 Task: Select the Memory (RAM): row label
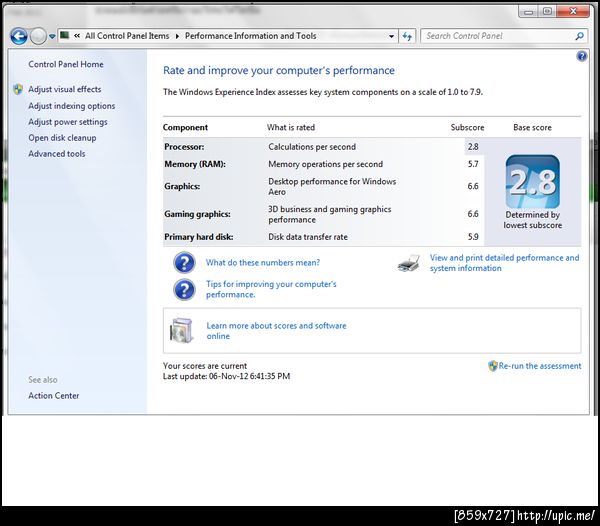tap(195, 164)
